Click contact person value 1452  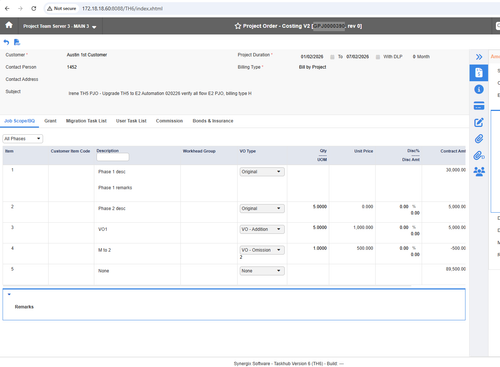click(72, 67)
